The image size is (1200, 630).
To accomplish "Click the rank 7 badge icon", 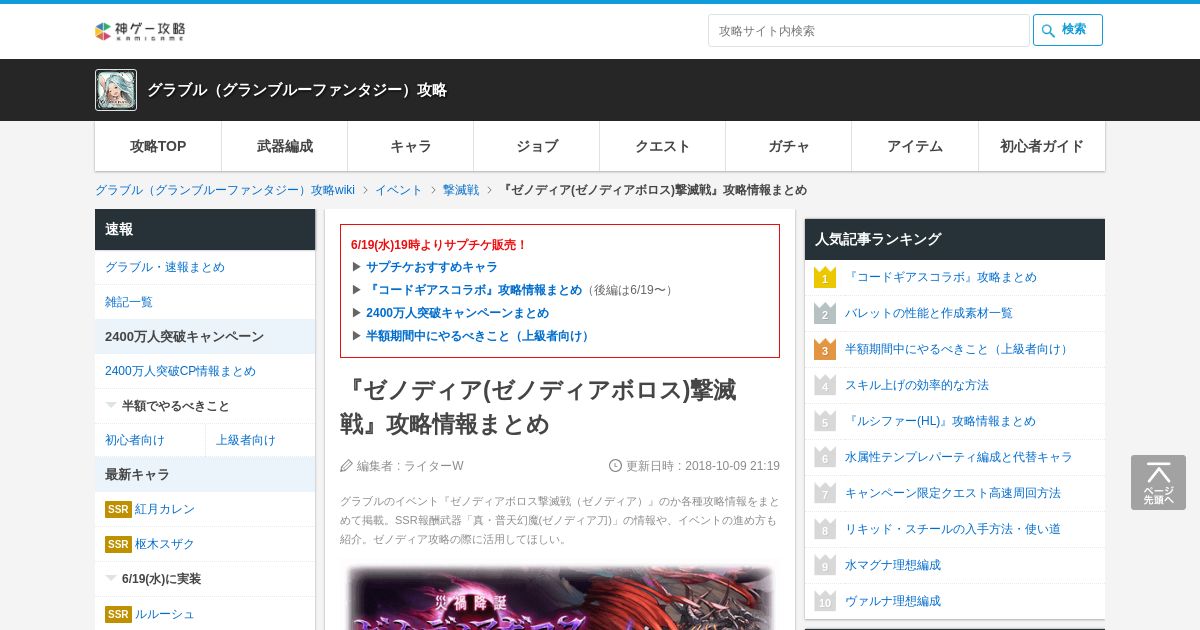I will click(x=825, y=493).
